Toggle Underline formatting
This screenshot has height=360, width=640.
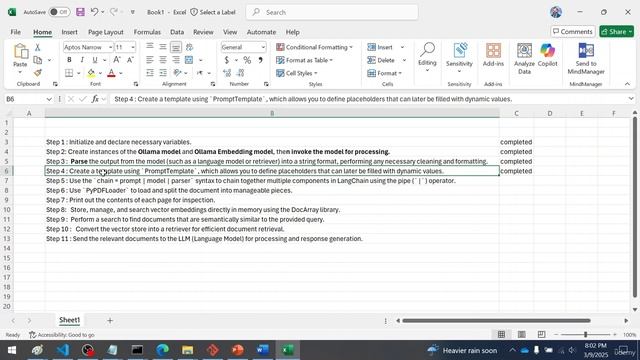click(x=95, y=60)
